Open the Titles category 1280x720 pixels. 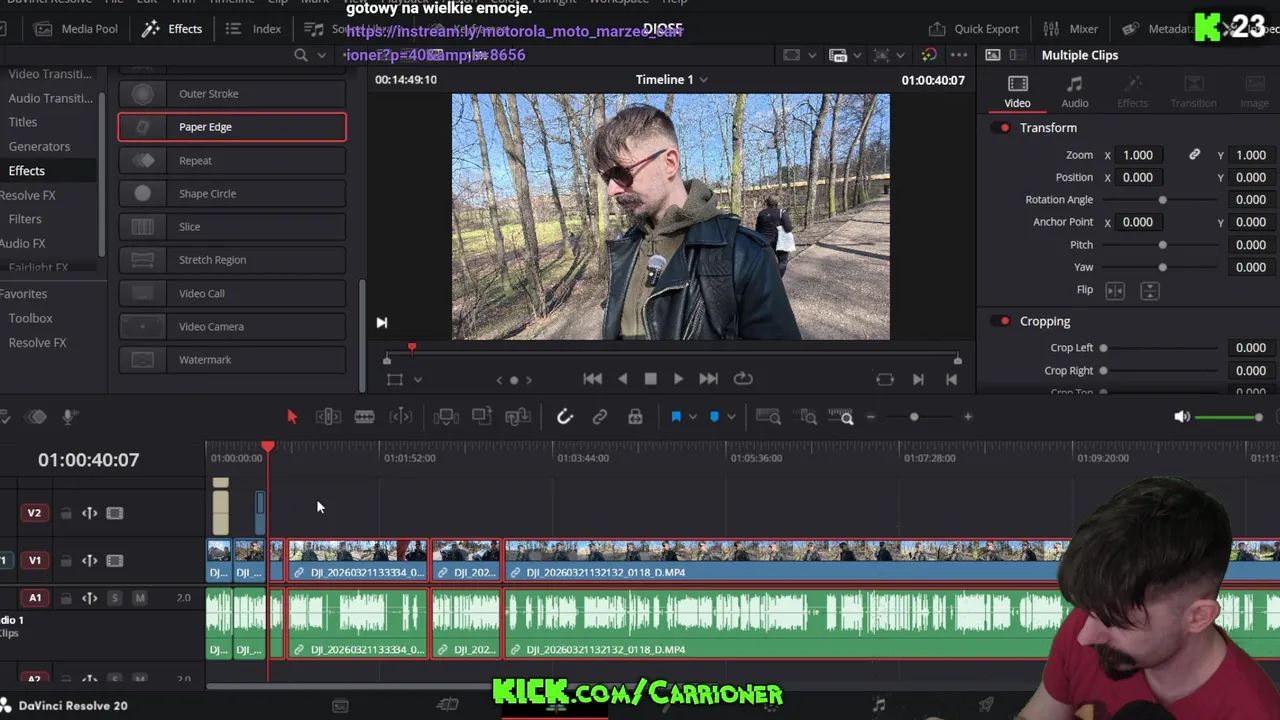pyautogui.click(x=23, y=122)
